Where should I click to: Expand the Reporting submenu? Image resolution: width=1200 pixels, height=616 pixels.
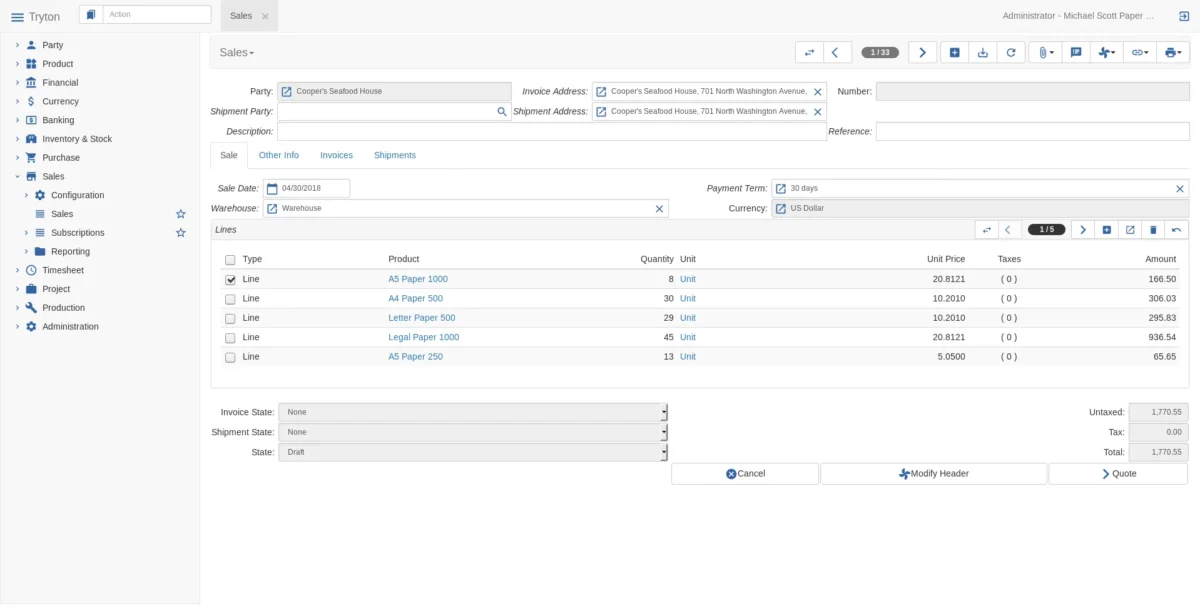(26, 252)
